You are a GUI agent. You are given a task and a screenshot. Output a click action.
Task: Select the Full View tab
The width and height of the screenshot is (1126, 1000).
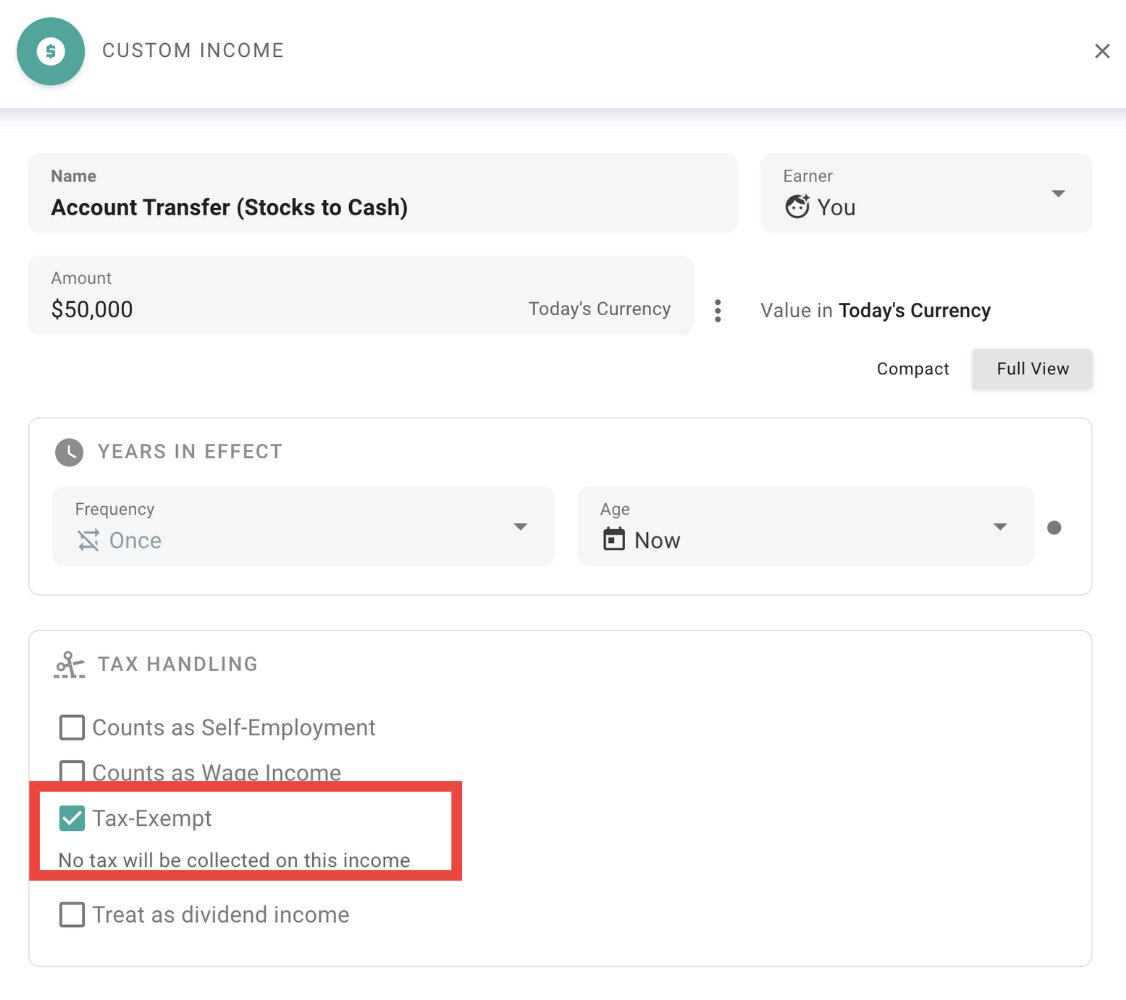(1032, 368)
